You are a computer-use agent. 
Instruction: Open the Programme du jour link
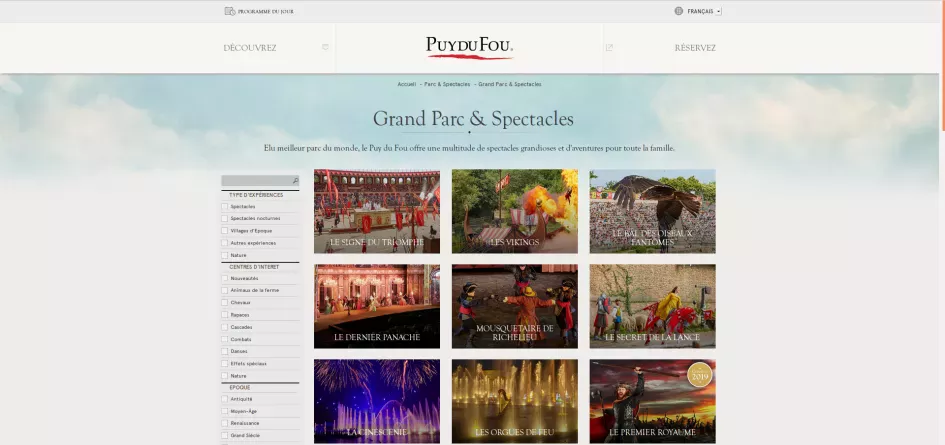[266, 11]
